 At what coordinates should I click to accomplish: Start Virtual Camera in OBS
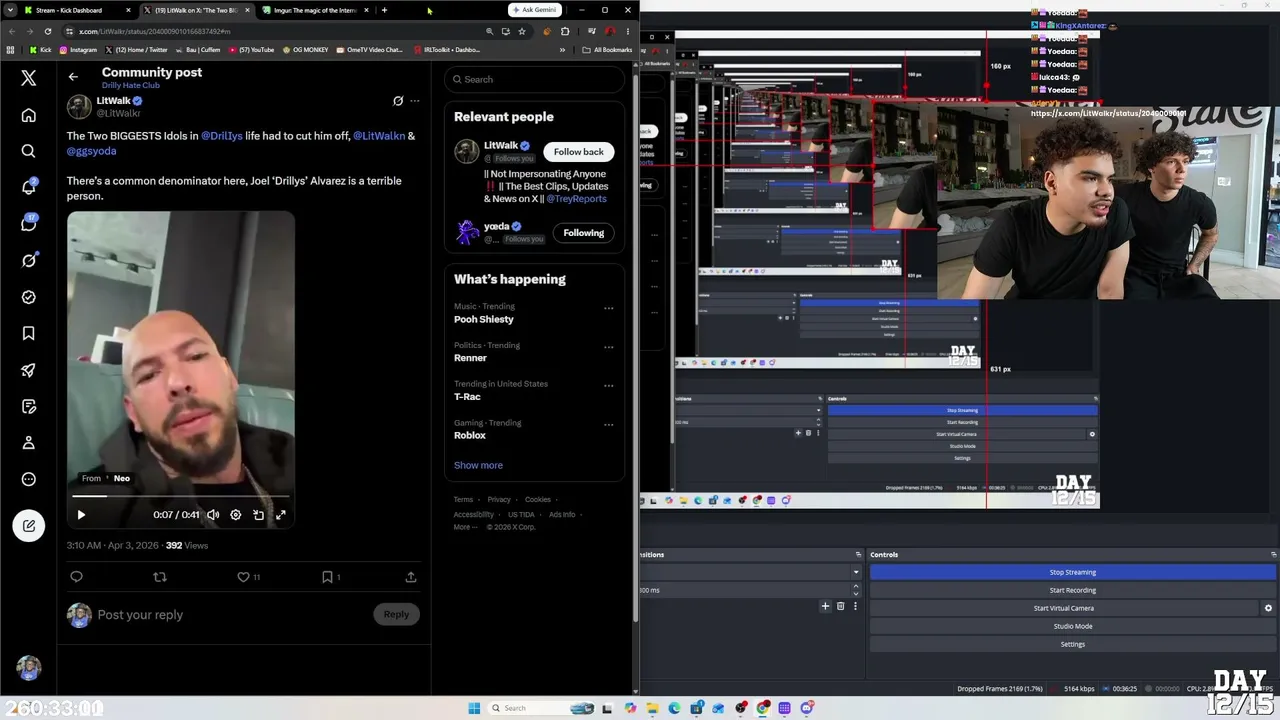(1064, 608)
